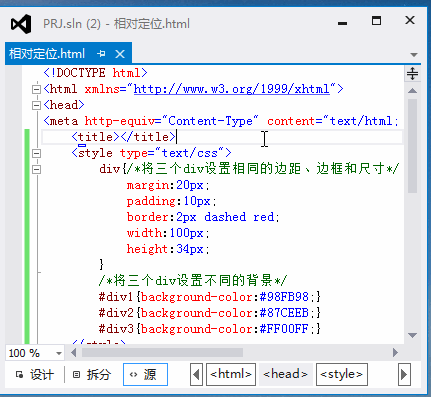Click the editor split handle icon
Screen dimensions: 431x397
pos(412,74)
